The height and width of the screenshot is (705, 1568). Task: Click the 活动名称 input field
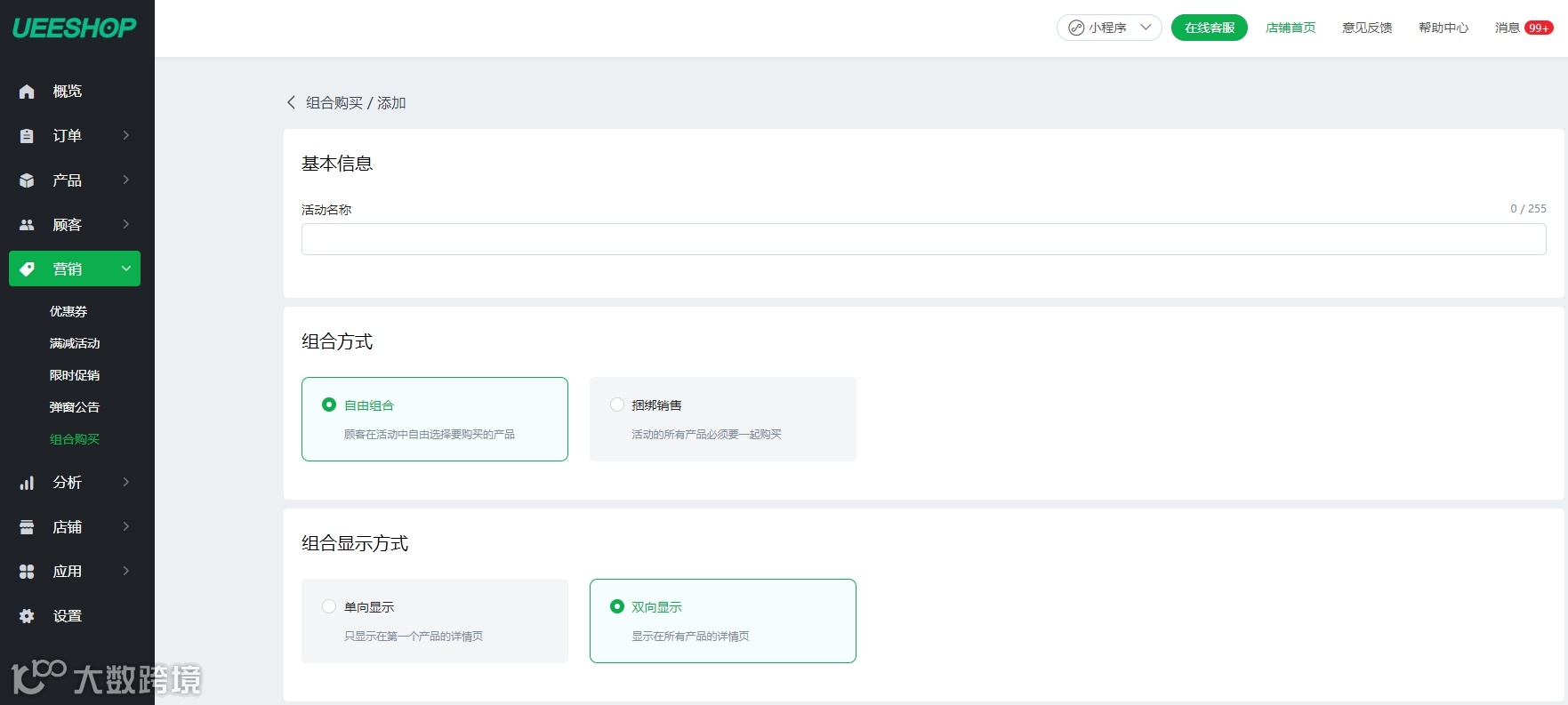[923, 239]
